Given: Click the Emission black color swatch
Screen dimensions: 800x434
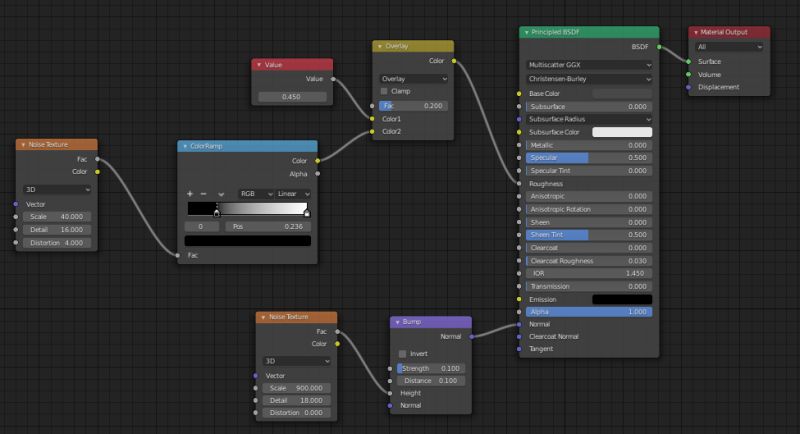Looking at the screenshot, I should [622, 300].
